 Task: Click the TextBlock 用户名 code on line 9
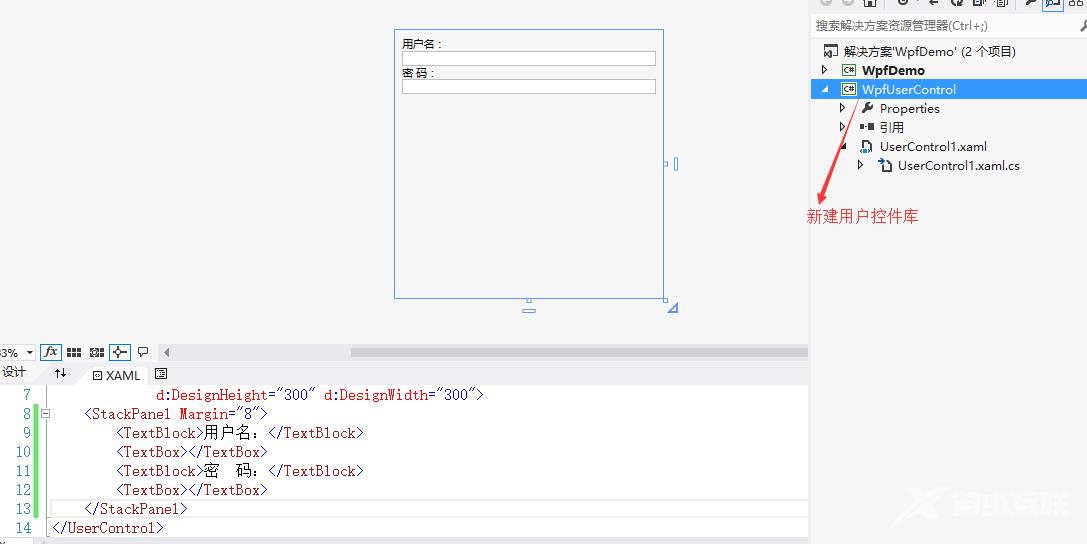point(240,433)
